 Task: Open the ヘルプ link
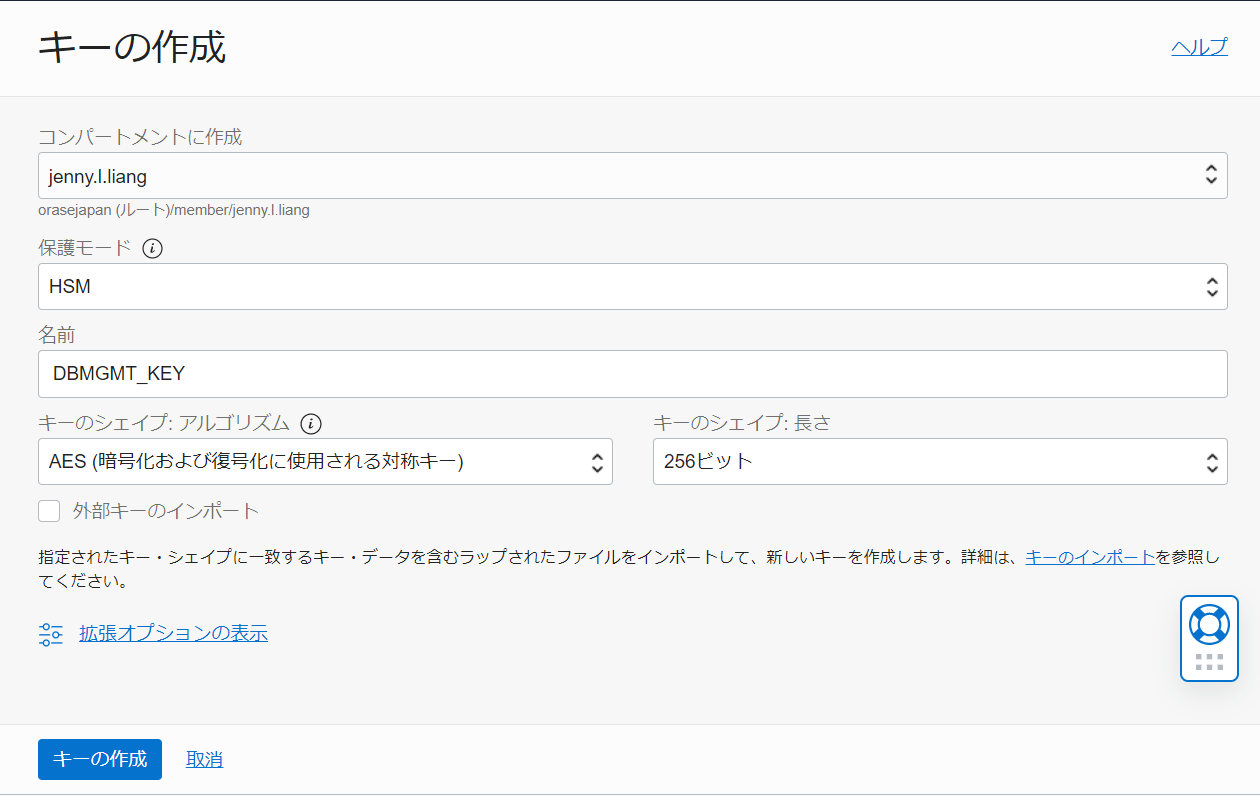[x=1199, y=47]
